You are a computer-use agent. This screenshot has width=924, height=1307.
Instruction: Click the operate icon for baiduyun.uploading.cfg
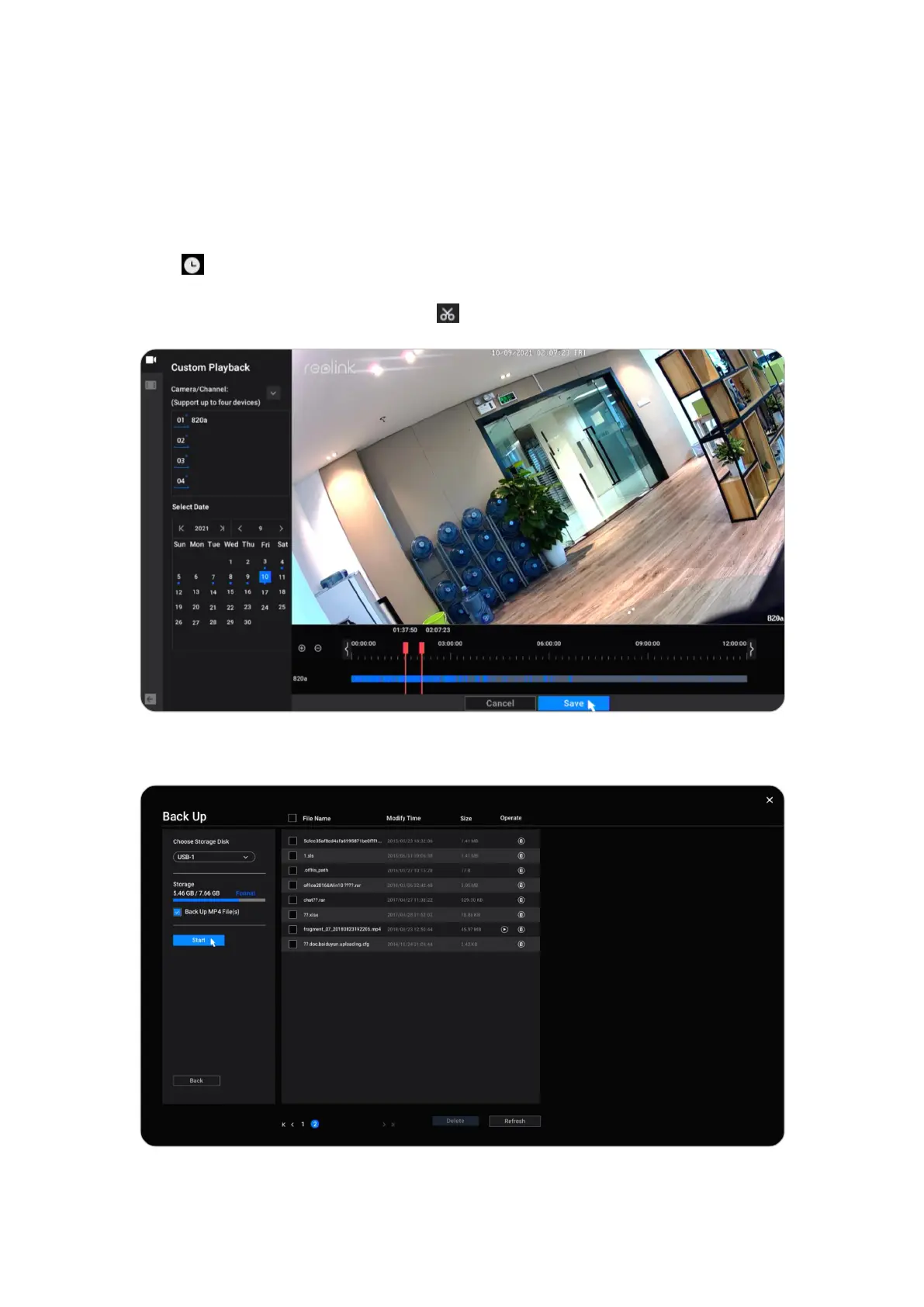click(x=521, y=945)
